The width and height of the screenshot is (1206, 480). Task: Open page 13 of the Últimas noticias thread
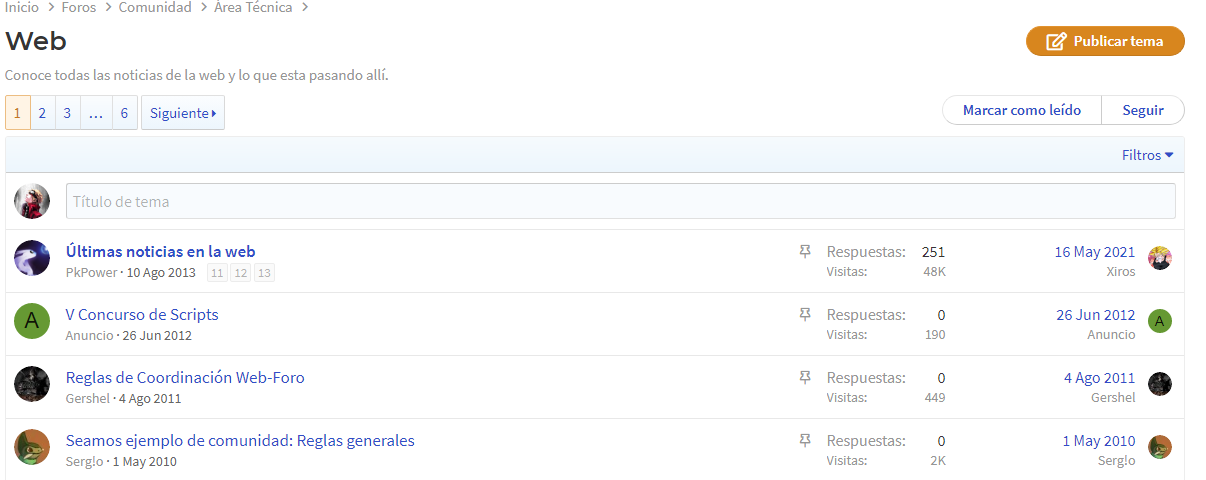(264, 273)
